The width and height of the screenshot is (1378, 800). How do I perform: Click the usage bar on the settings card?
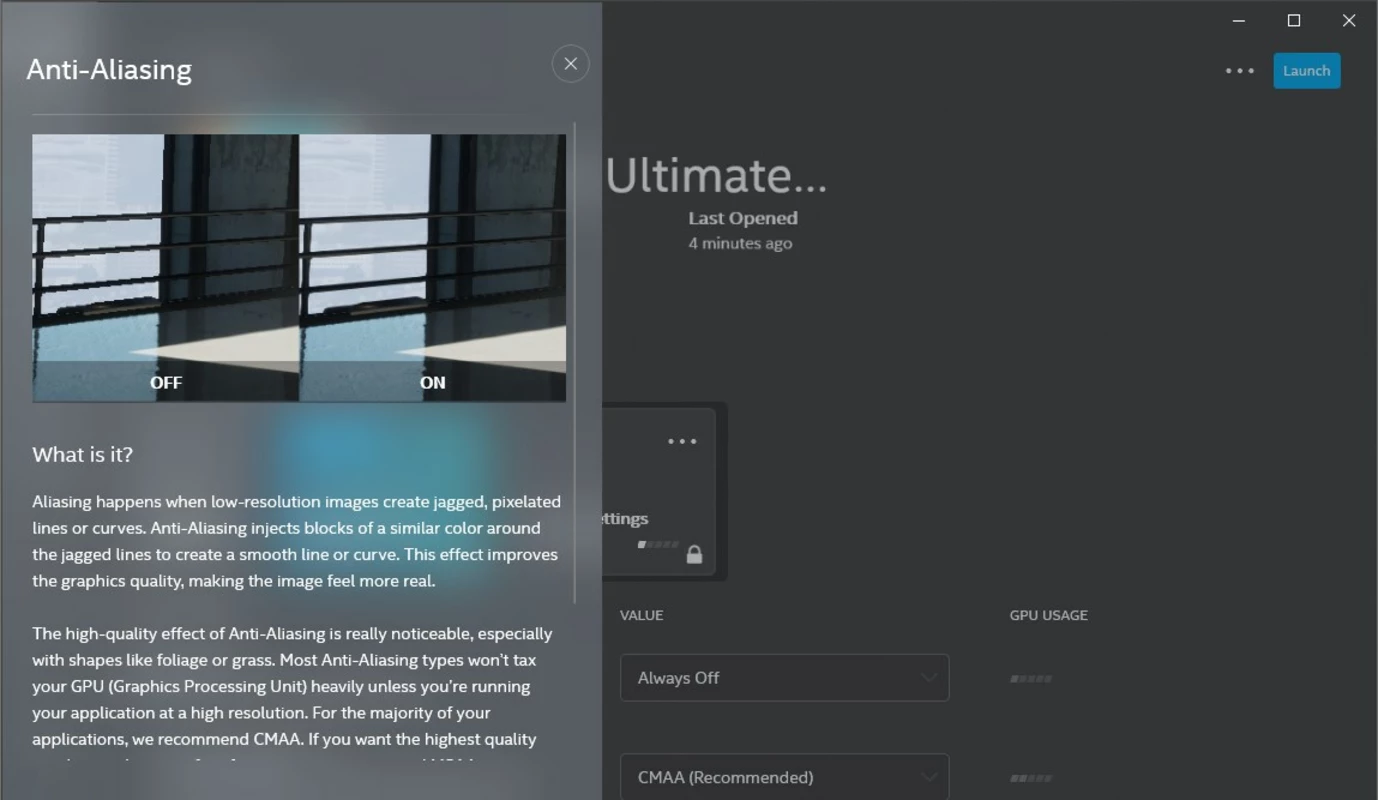[x=658, y=545]
